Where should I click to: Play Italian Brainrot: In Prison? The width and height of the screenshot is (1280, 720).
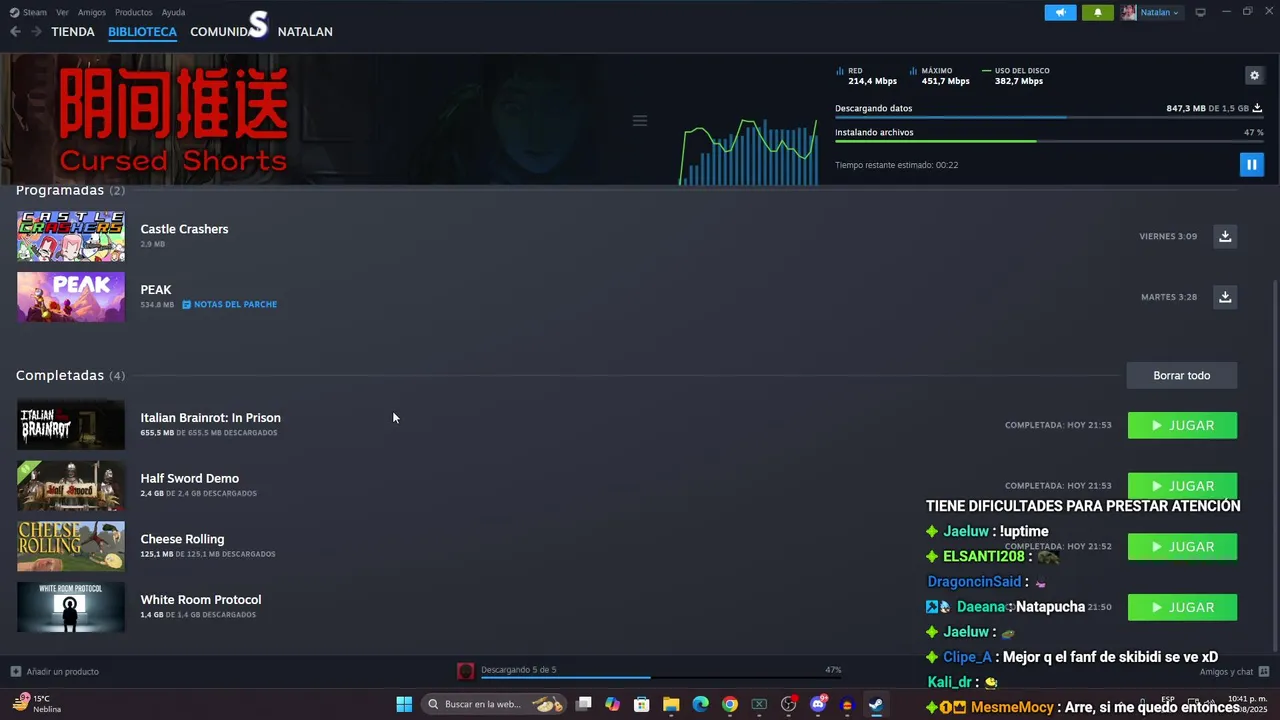pos(1182,425)
